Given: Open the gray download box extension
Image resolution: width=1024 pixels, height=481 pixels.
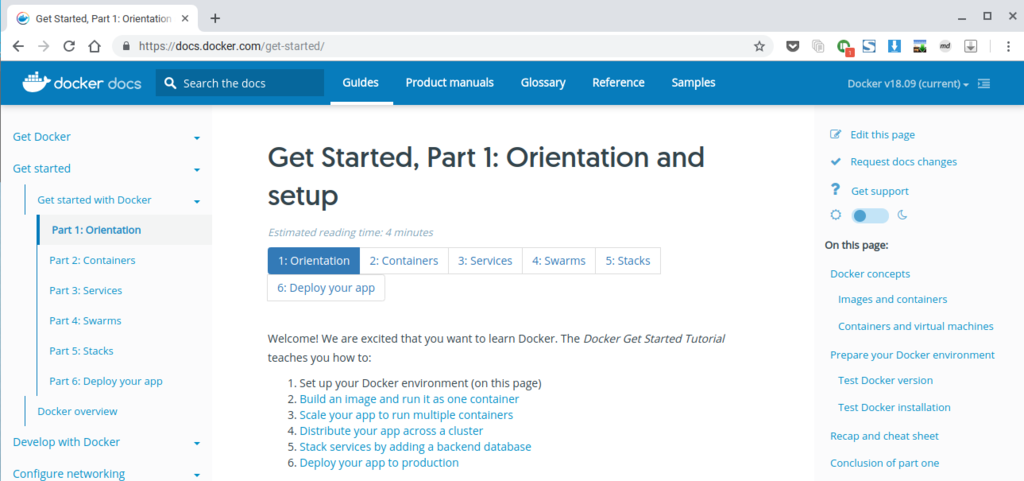Looking at the screenshot, I should pyautogui.click(x=971, y=46).
